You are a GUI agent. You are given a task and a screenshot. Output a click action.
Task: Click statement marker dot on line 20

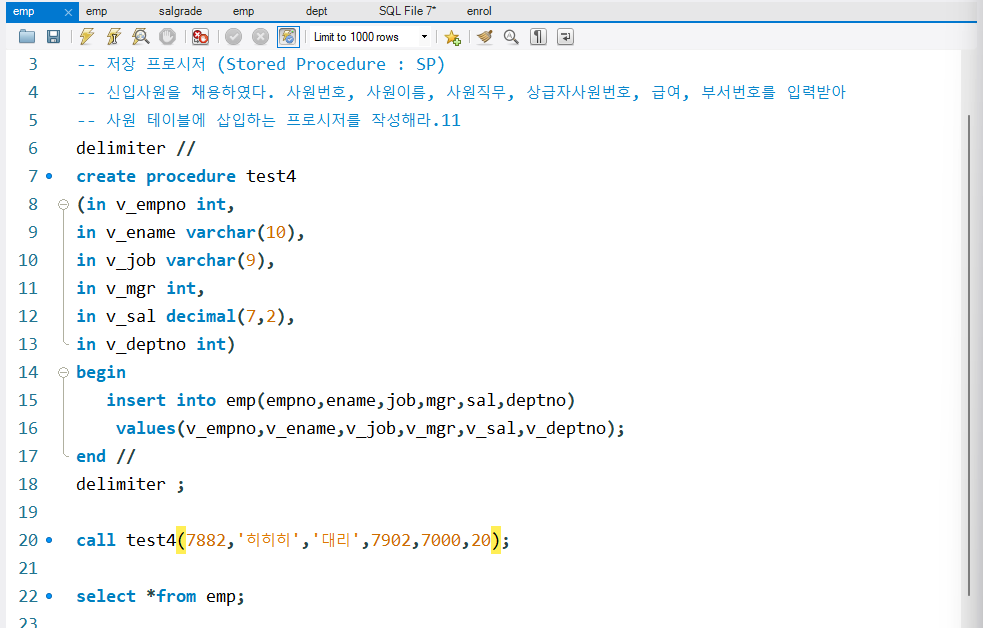[x=49, y=540]
